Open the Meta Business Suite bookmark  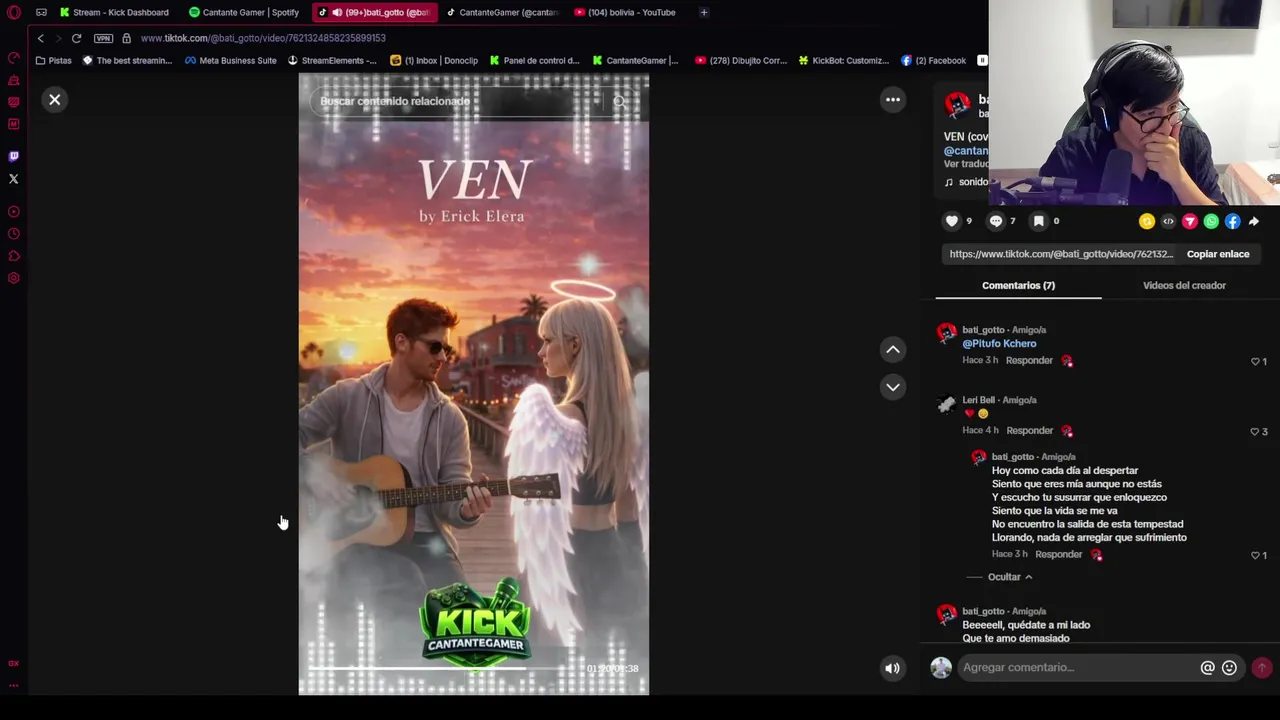pos(231,60)
